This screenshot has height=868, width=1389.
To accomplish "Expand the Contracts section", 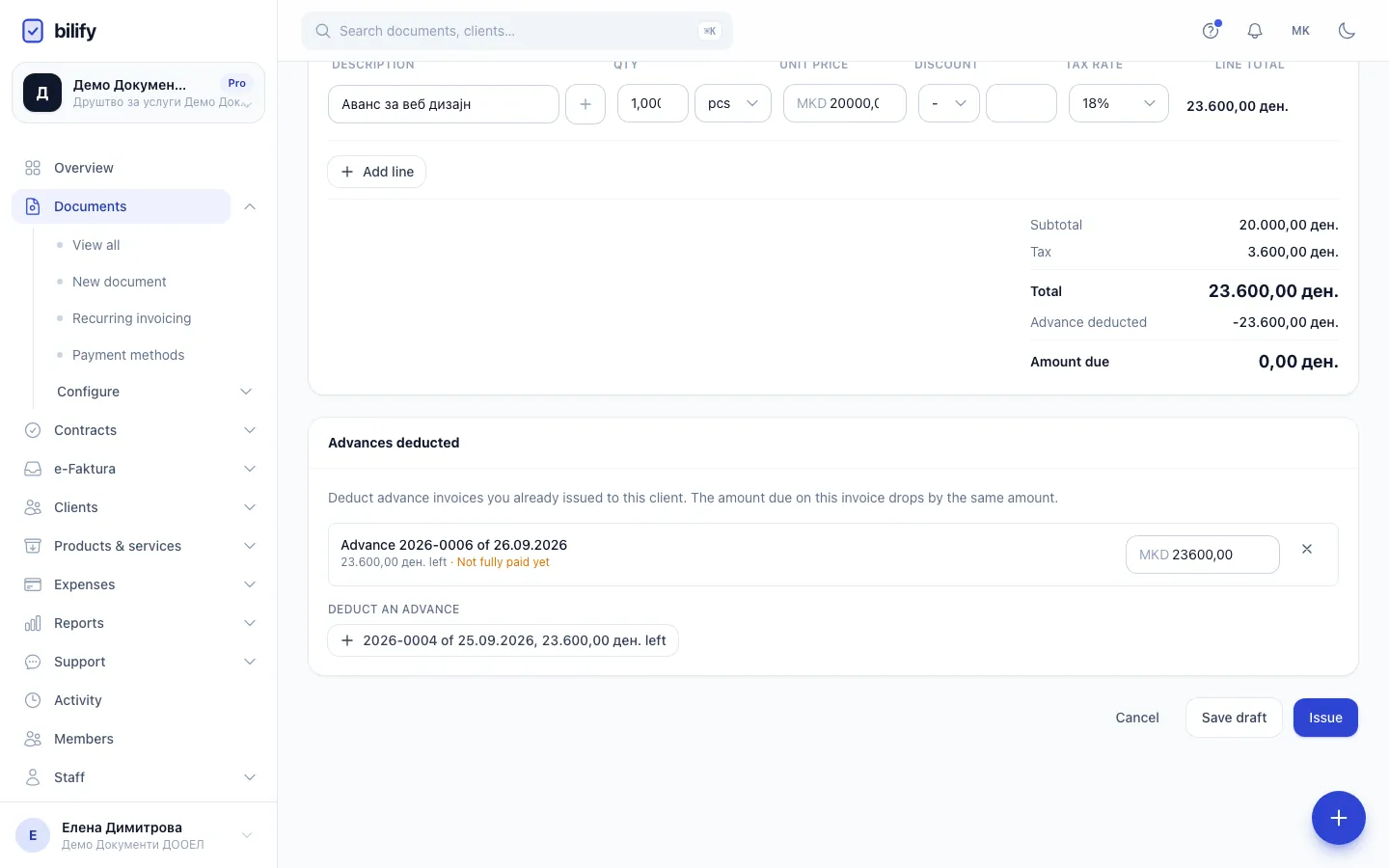I will pos(250,430).
